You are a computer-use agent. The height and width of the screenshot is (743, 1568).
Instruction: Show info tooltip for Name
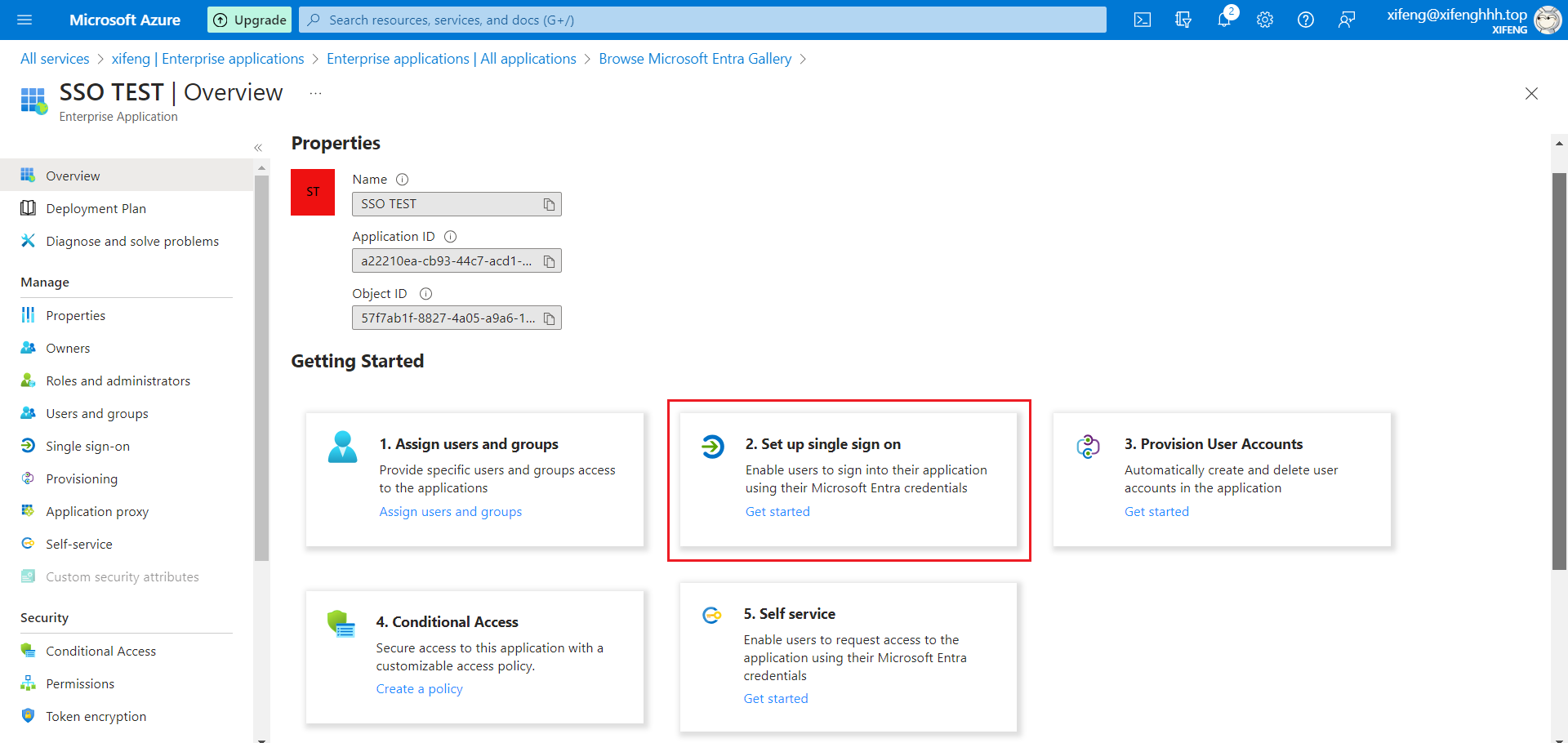[x=402, y=180]
